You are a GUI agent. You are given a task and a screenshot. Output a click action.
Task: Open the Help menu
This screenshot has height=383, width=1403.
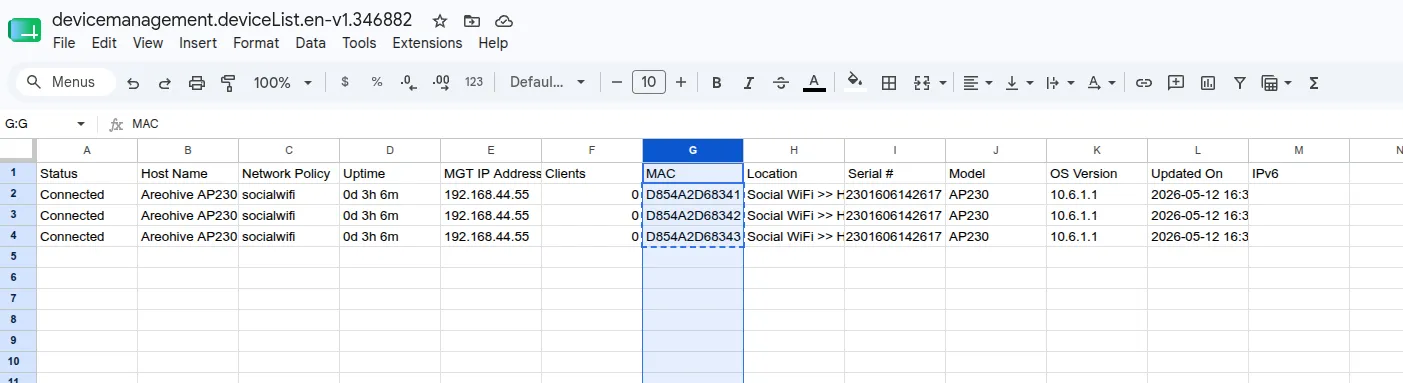(x=493, y=43)
